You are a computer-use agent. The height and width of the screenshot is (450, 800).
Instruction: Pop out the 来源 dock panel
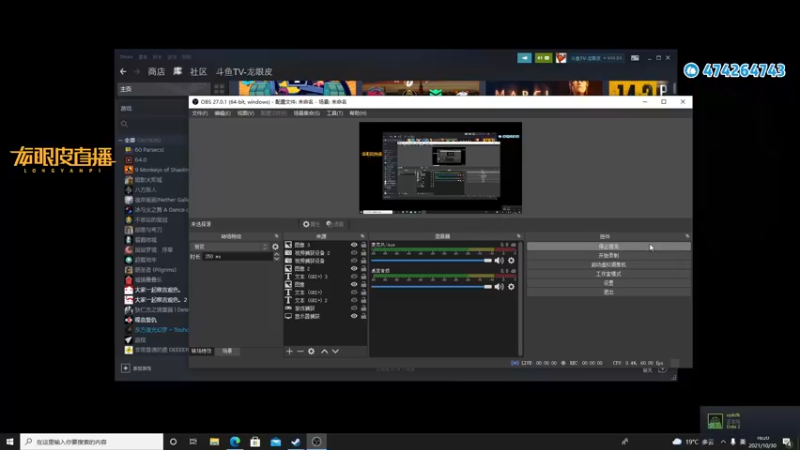363,236
